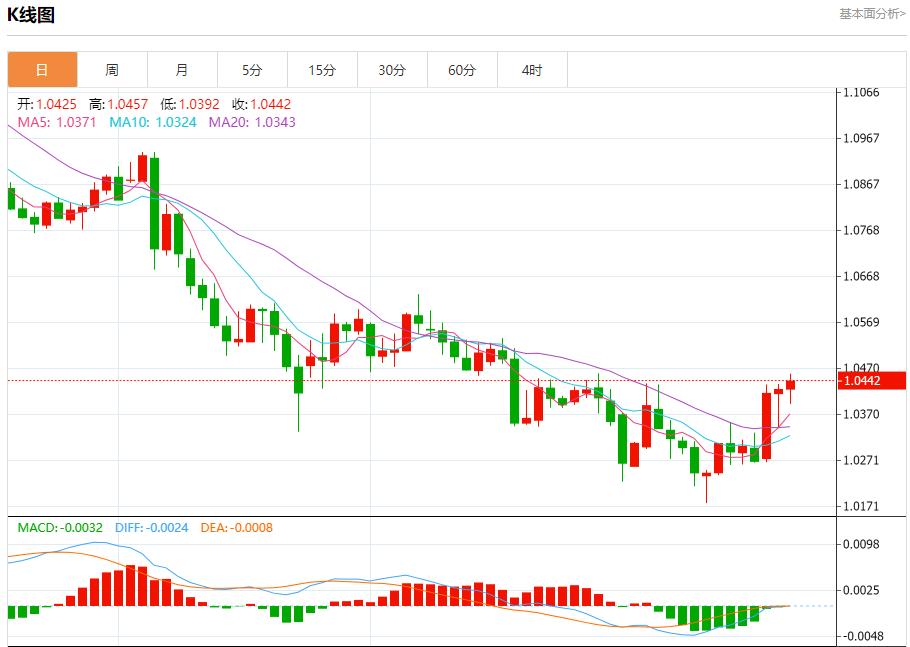Select the 日 daily chart tab
910x647 pixels.
pyautogui.click(x=42, y=70)
